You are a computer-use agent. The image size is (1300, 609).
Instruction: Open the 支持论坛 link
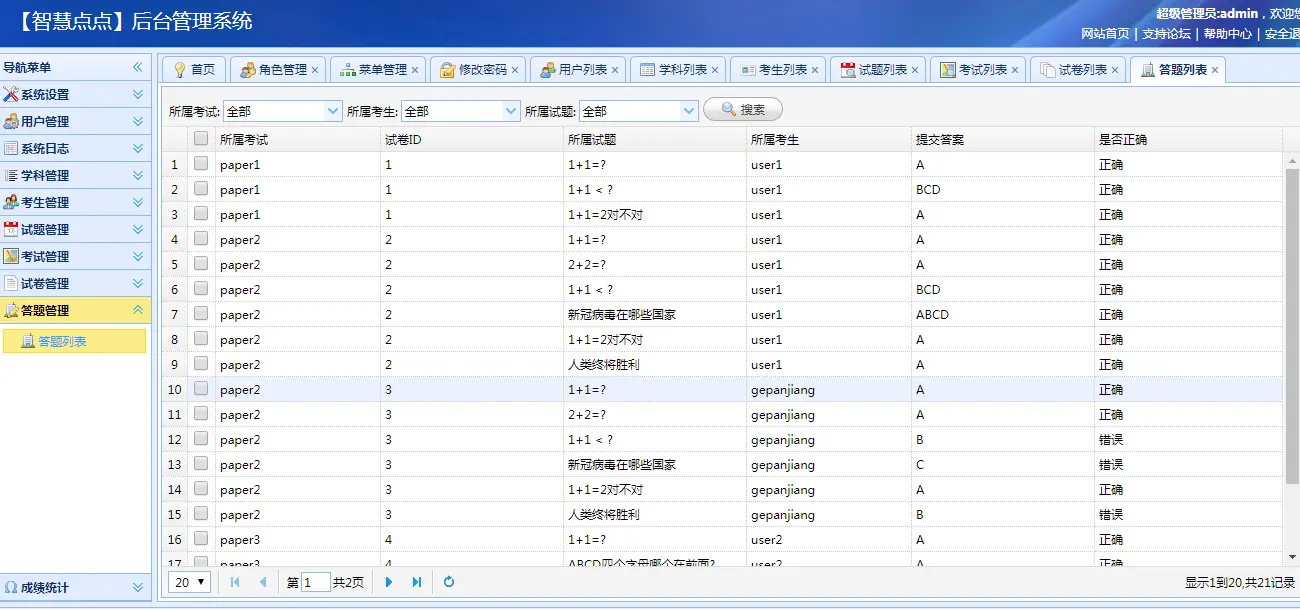pyautogui.click(x=1166, y=34)
